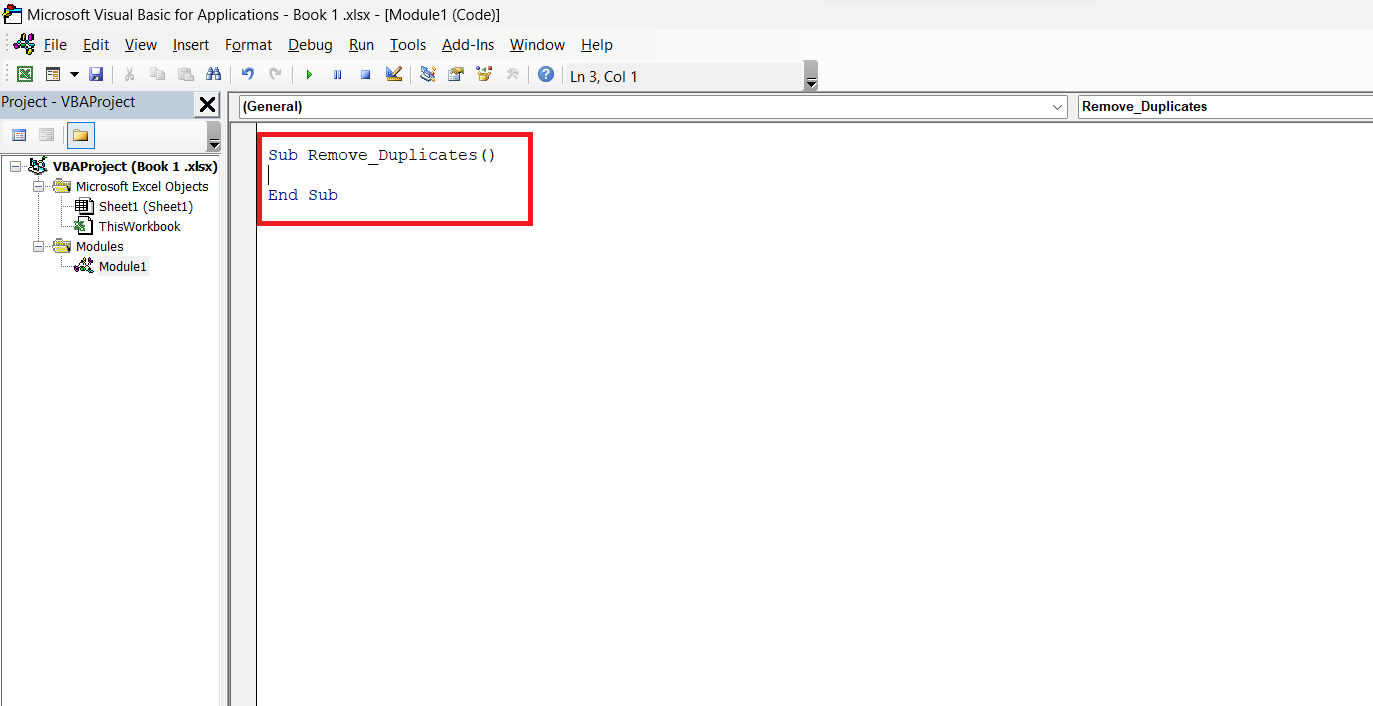Open the Insert menu
Screen dimensions: 1373x706
(x=191, y=45)
